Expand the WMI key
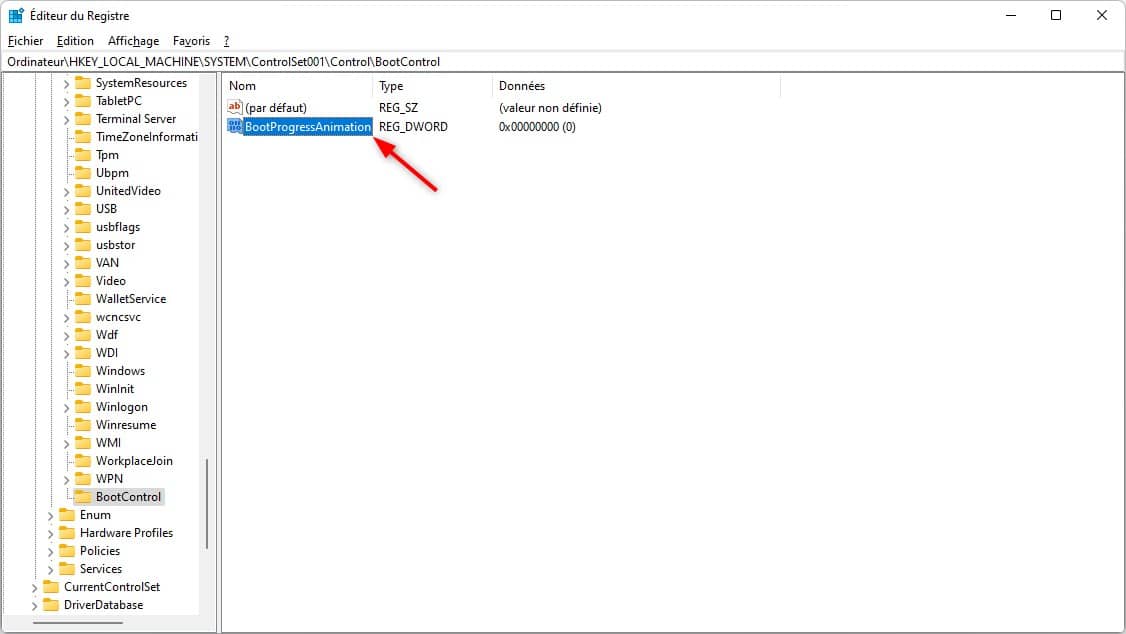1126x634 pixels. (66, 444)
